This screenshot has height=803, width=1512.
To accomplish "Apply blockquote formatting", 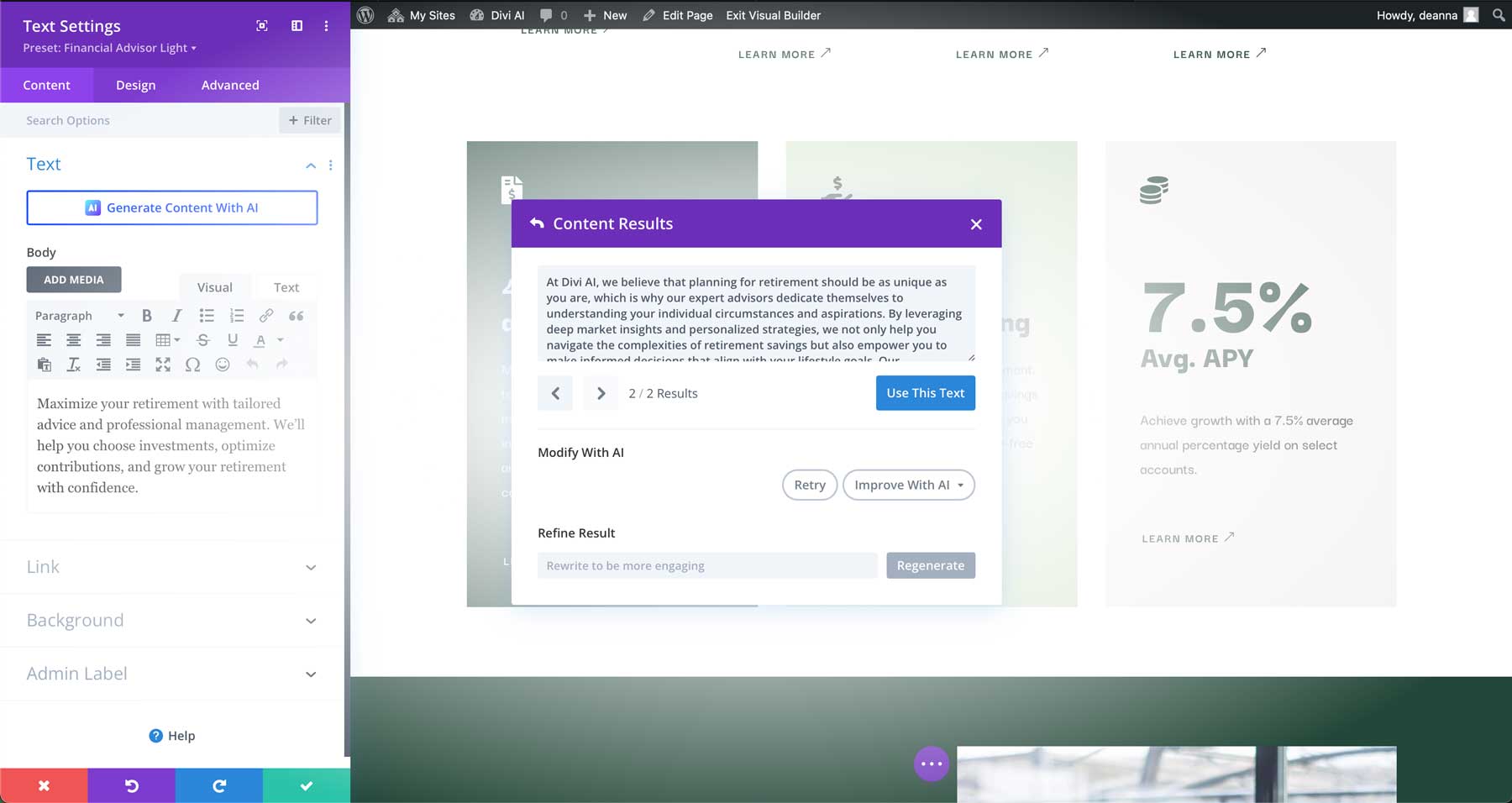I will point(297,316).
